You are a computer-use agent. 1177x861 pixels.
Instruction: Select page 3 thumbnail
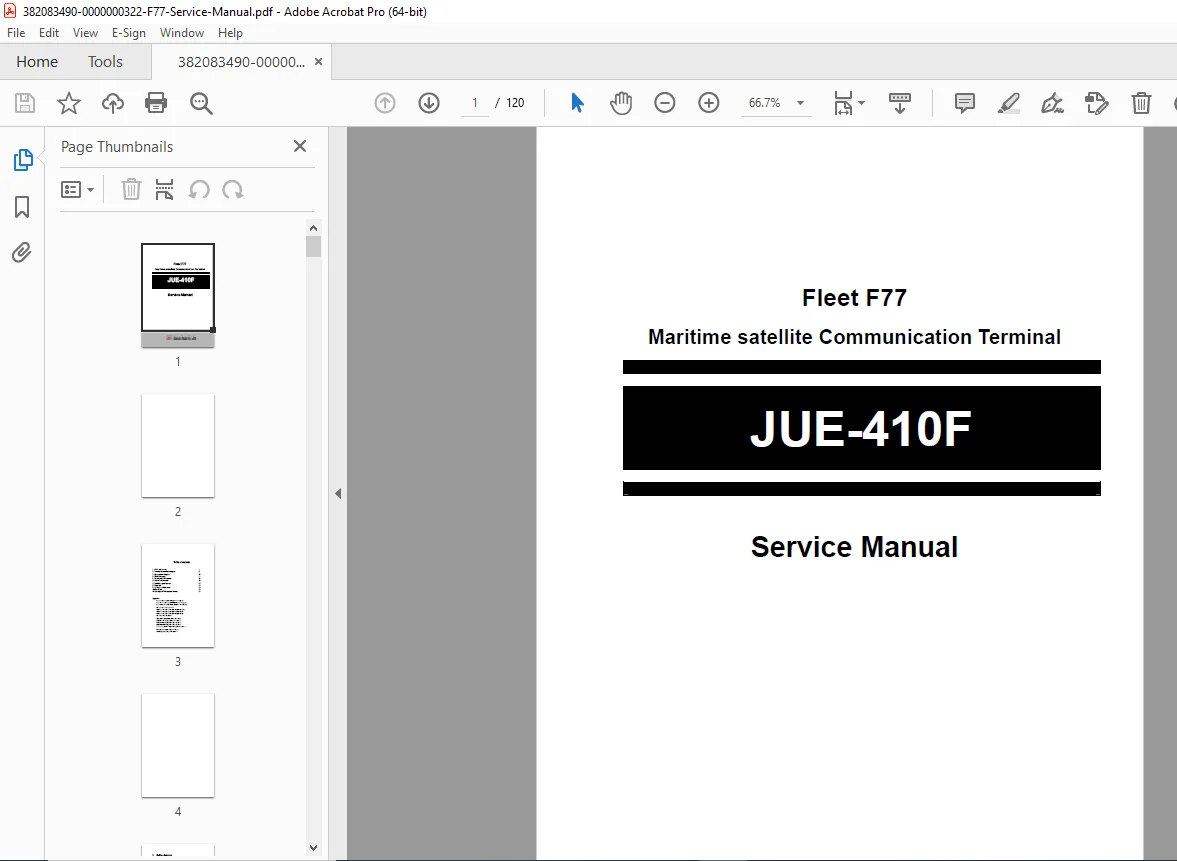pyautogui.click(x=178, y=595)
